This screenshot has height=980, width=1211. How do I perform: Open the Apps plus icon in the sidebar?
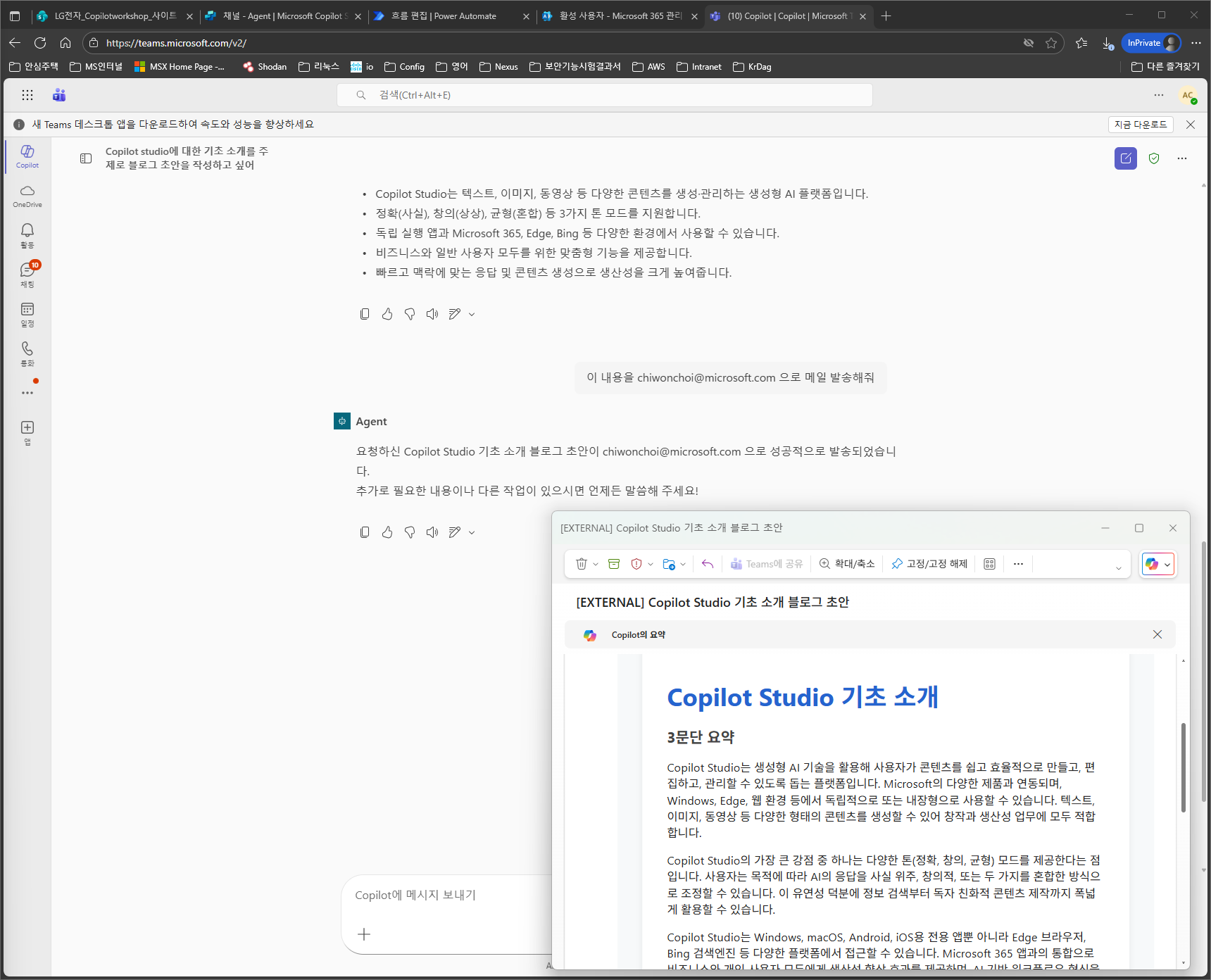click(27, 432)
